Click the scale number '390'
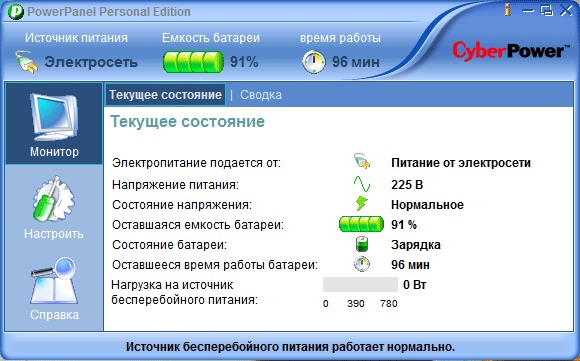 [x=355, y=304]
